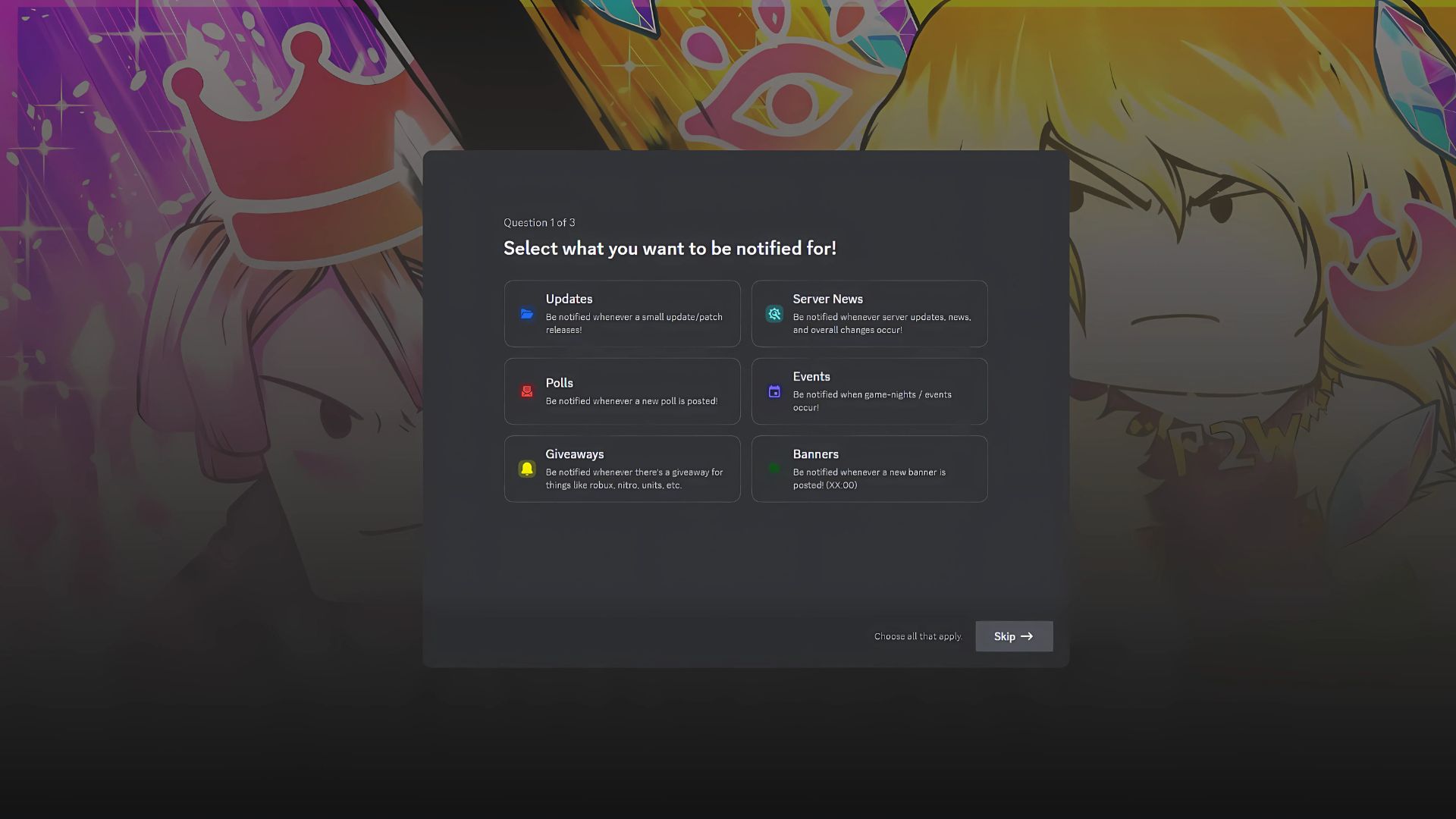The height and width of the screenshot is (819, 1456).
Task: Enable the Giveaways notification option
Action: (622, 468)
